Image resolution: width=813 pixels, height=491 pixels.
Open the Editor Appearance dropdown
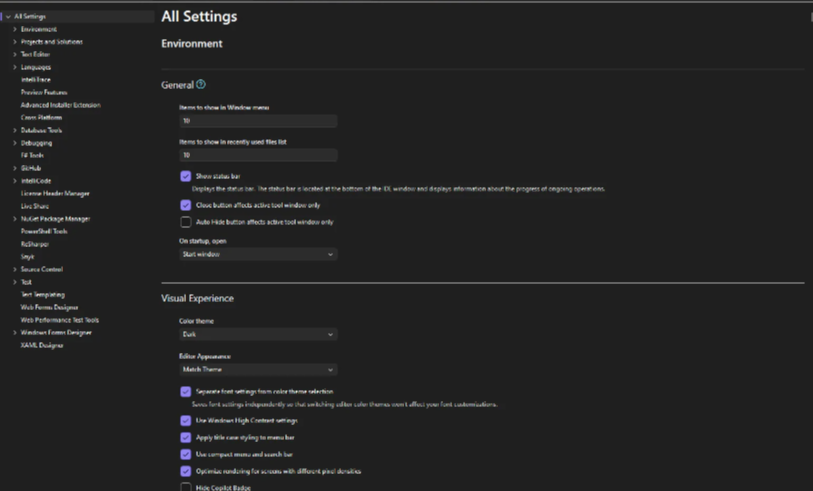point(258,370)
